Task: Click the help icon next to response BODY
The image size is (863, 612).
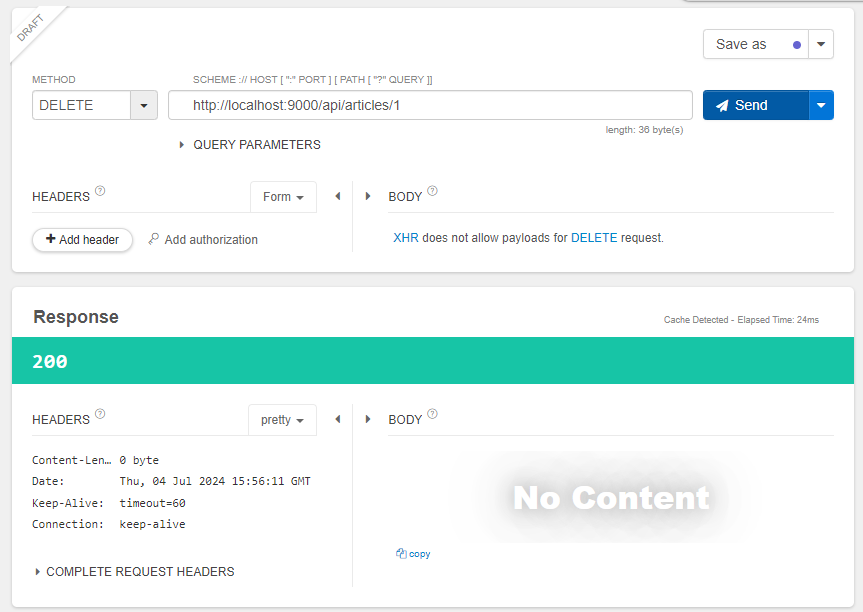Action: (433, 414)
